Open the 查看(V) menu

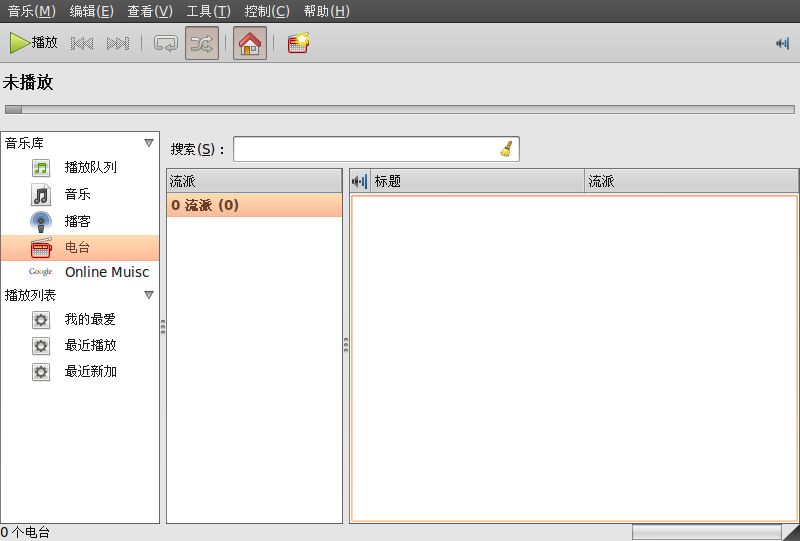pyautogui.click(x=150, y=11)
